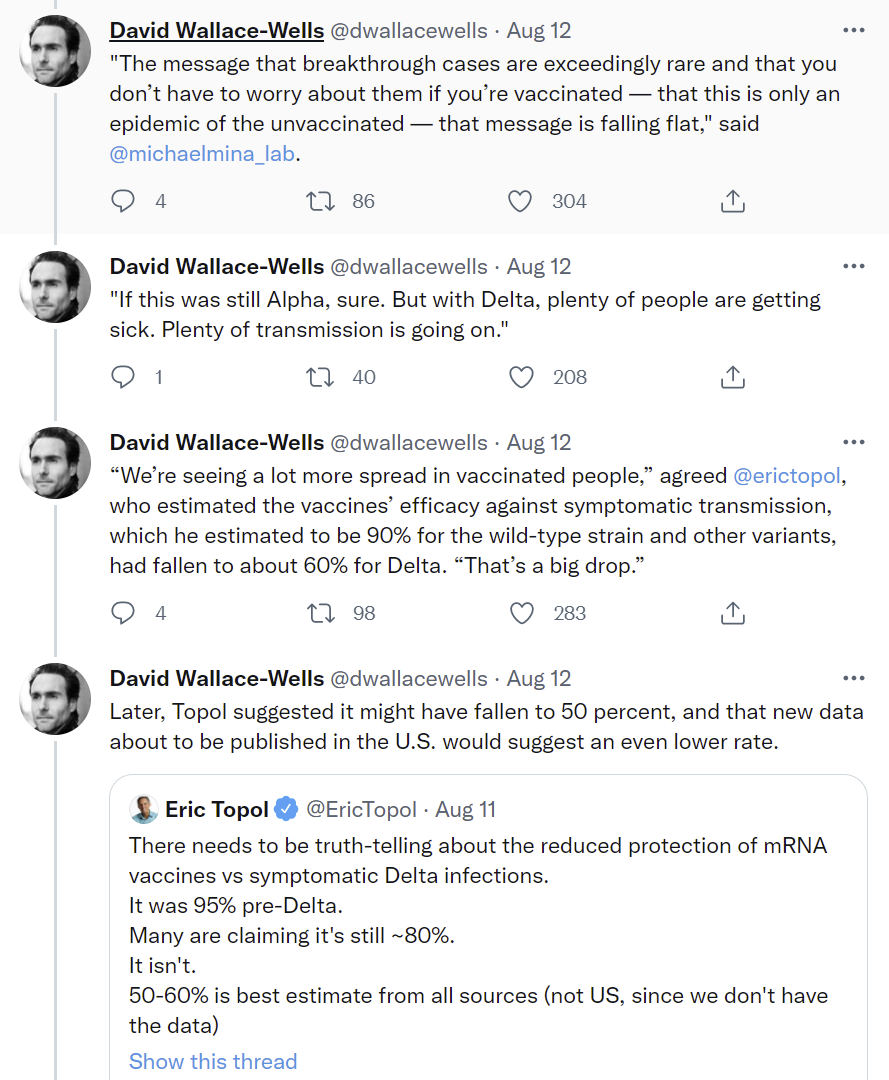Retweet the tweet with 98 retweets
889x1080 pixels.
point(320,613)
